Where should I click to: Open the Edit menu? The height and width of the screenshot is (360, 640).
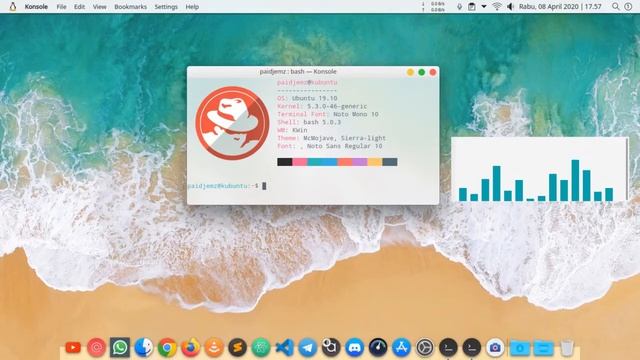(x=79, y=7)
